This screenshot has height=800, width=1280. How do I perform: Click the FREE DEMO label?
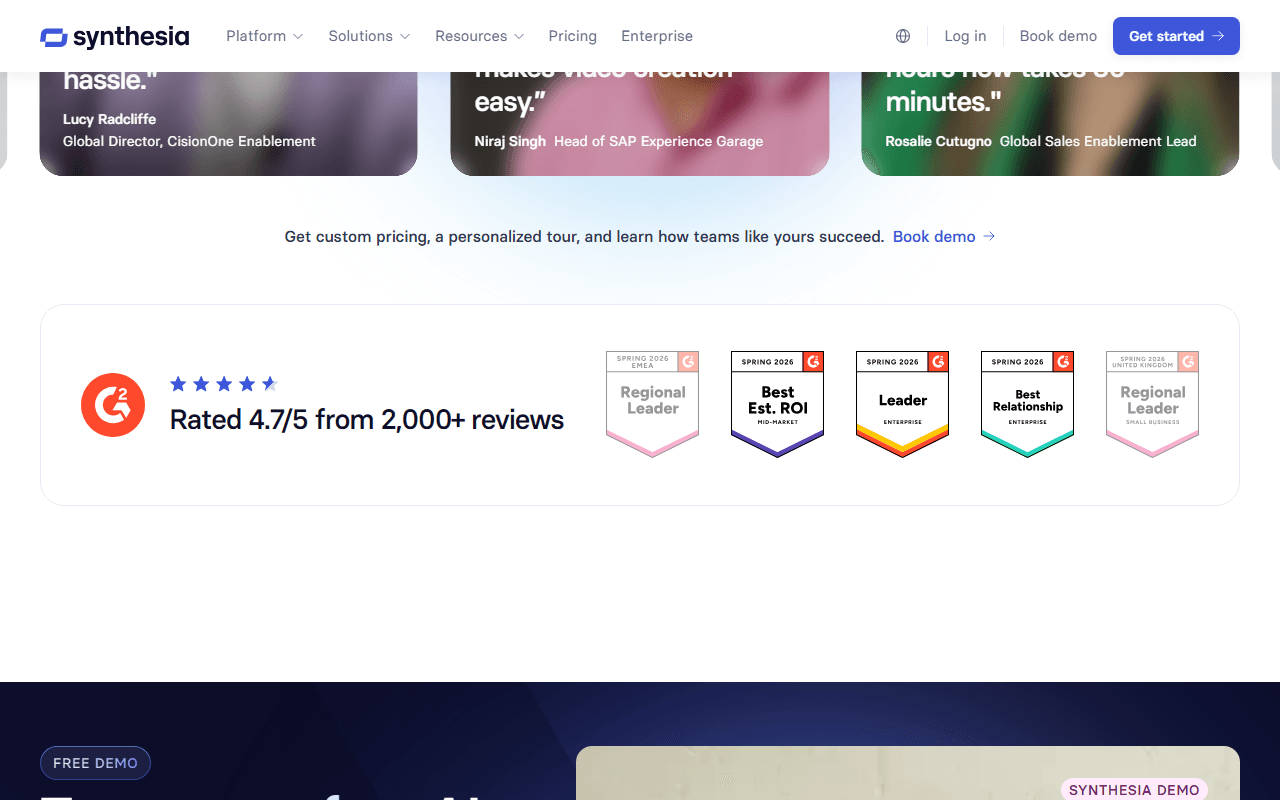tap(95, 763)
